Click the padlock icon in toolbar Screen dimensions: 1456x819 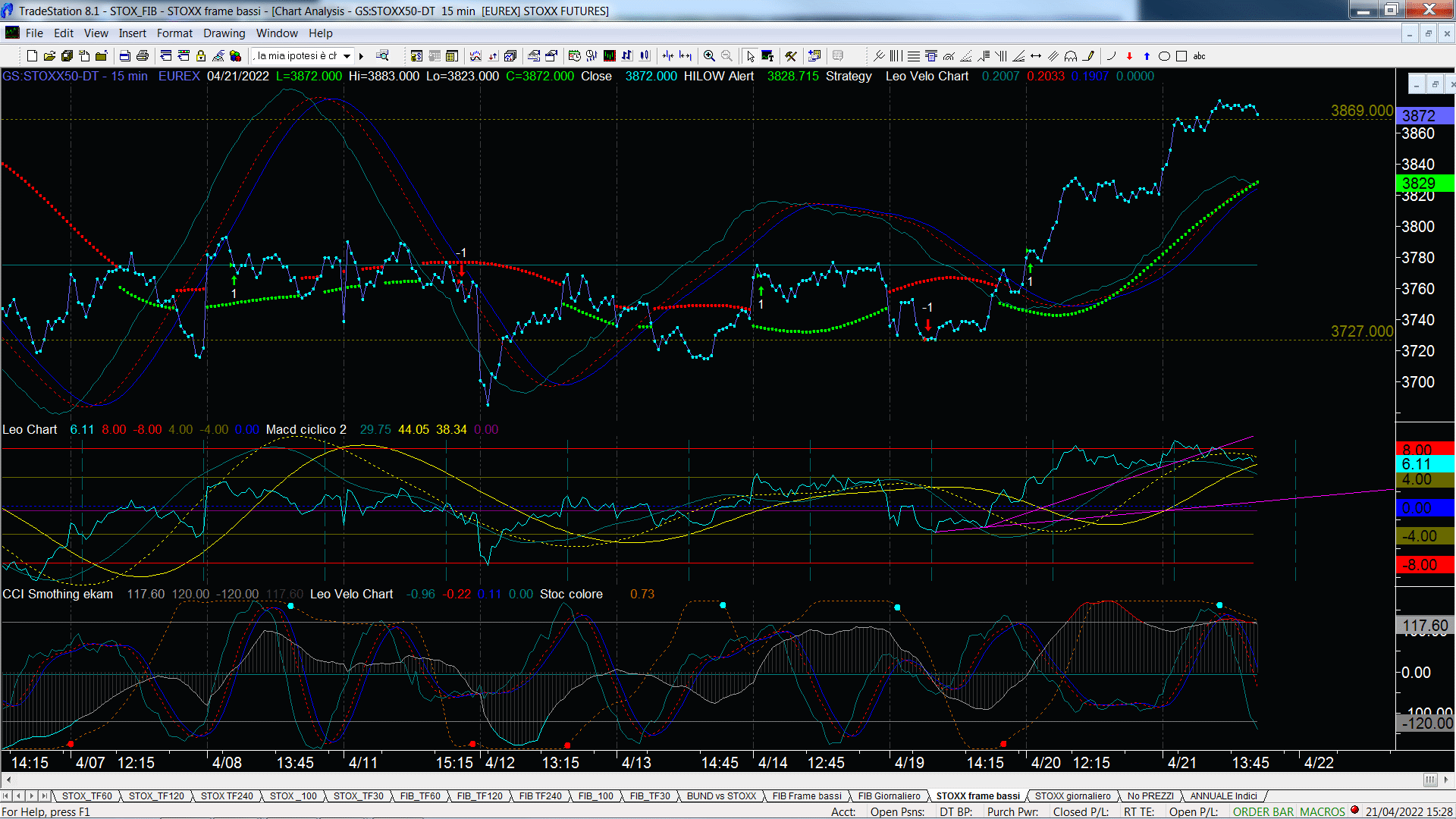coord(201,56)
